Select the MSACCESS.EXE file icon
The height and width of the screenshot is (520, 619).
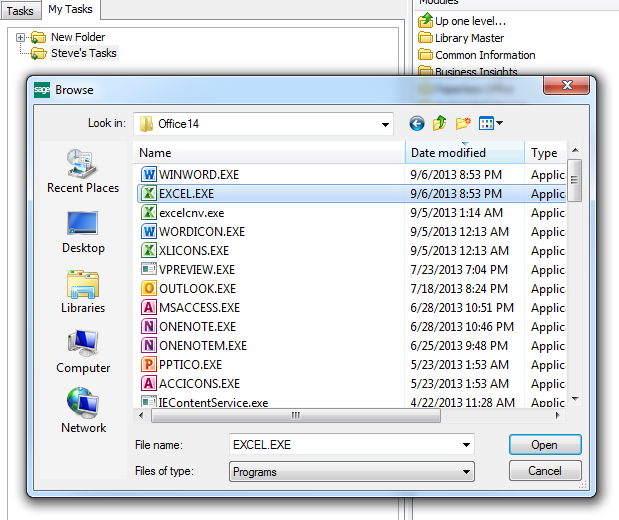(x=149, y=307)
